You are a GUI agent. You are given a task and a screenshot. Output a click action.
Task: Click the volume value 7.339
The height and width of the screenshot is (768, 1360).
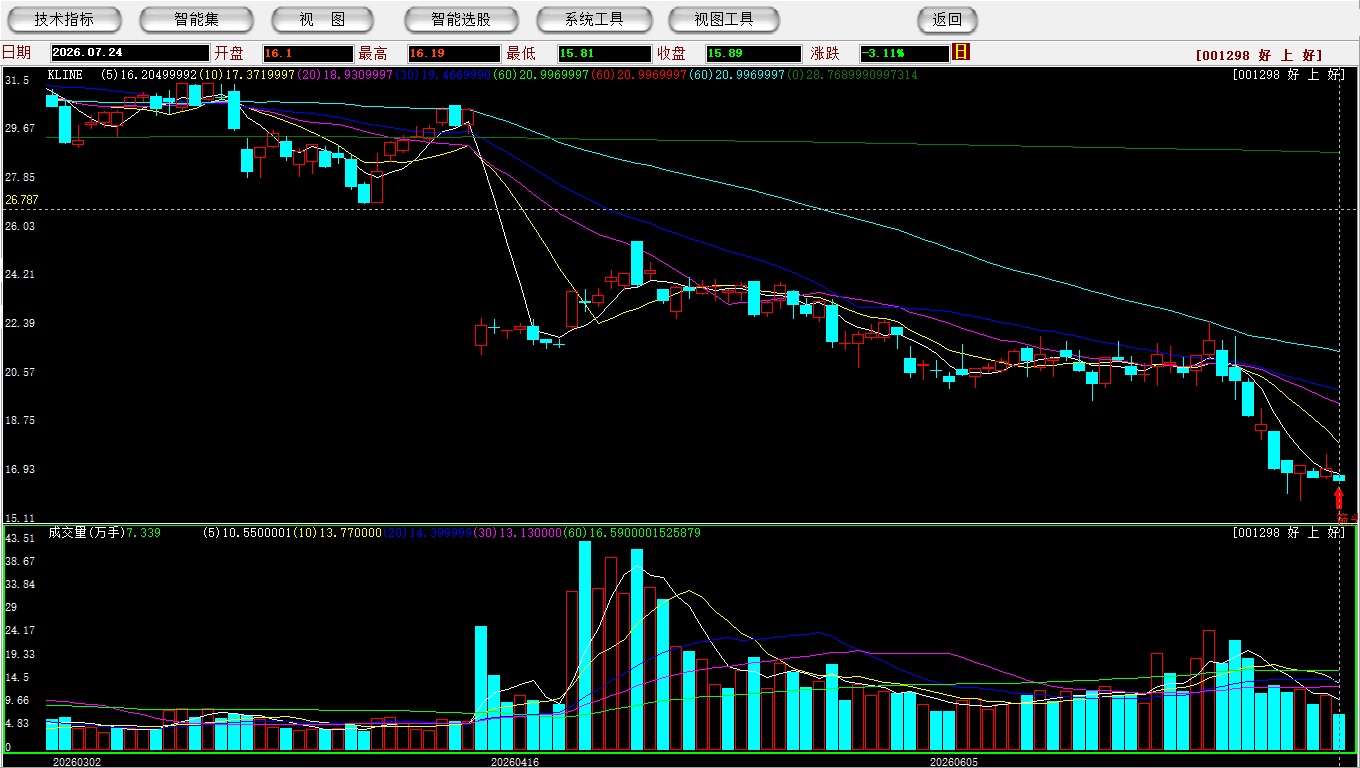(x=143, y=533)
